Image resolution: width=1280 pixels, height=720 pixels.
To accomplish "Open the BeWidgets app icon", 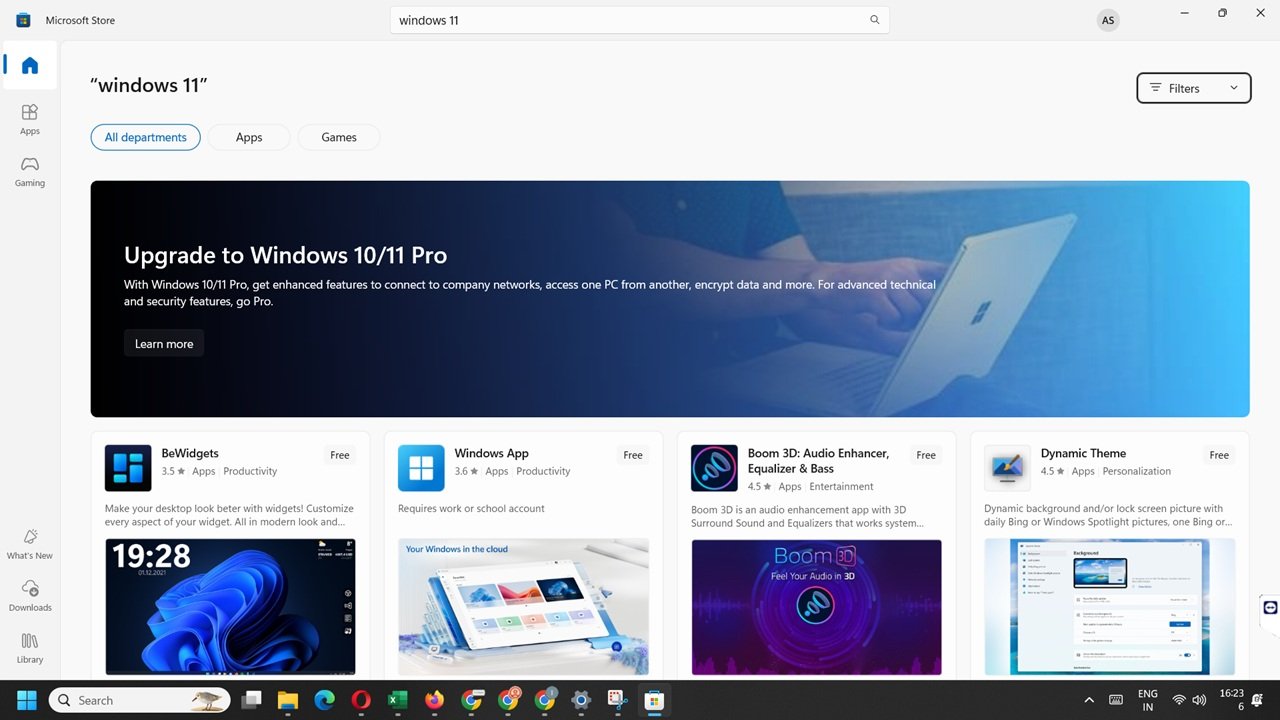I will (128, 468).
